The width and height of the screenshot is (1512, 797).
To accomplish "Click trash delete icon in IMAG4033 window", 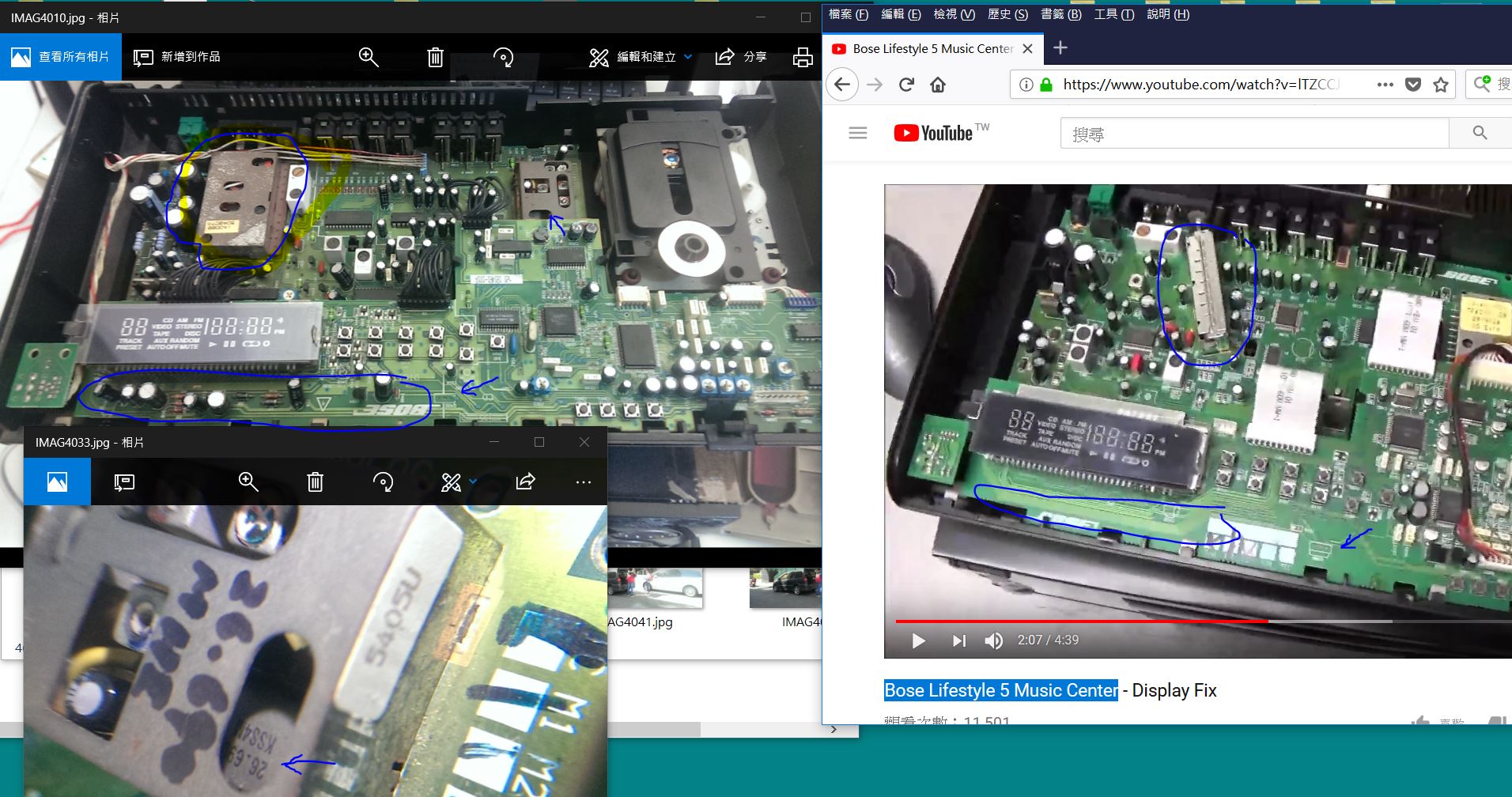I will coord(315,482).
